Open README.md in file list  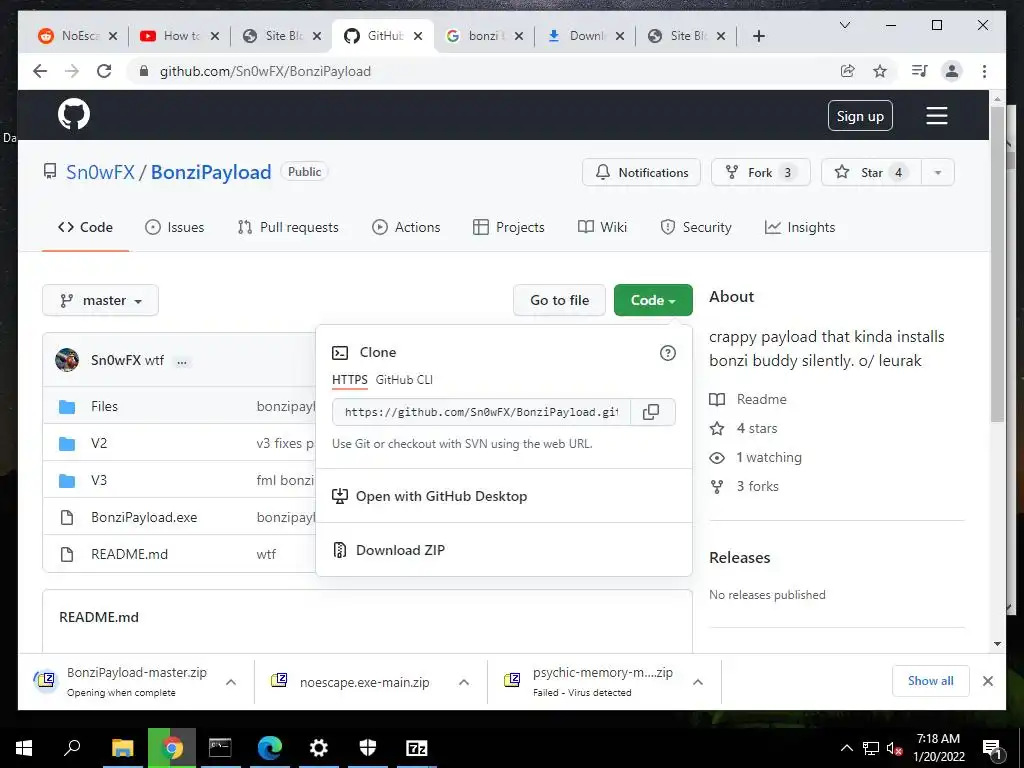[x=129, y=554]
